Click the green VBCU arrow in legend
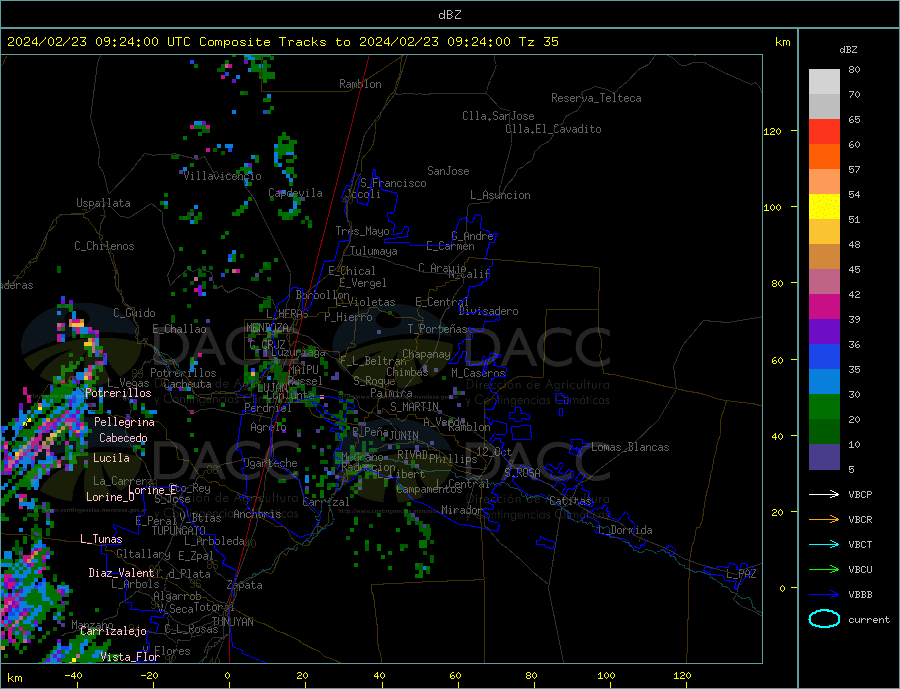The width and height of the screenshot is (900, 689). [x=824, y=570]
